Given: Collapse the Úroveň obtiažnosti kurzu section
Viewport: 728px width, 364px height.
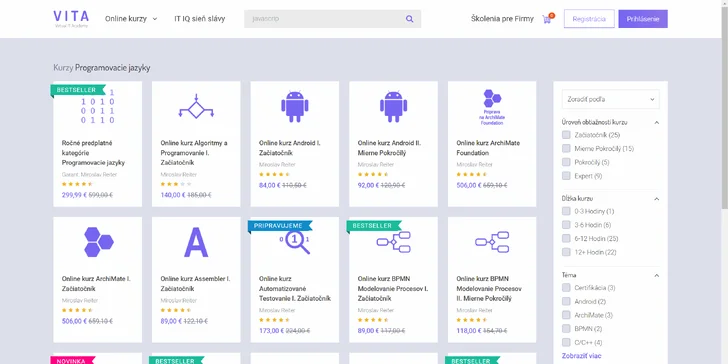Looking at the screenshot, I should (656, 123).
